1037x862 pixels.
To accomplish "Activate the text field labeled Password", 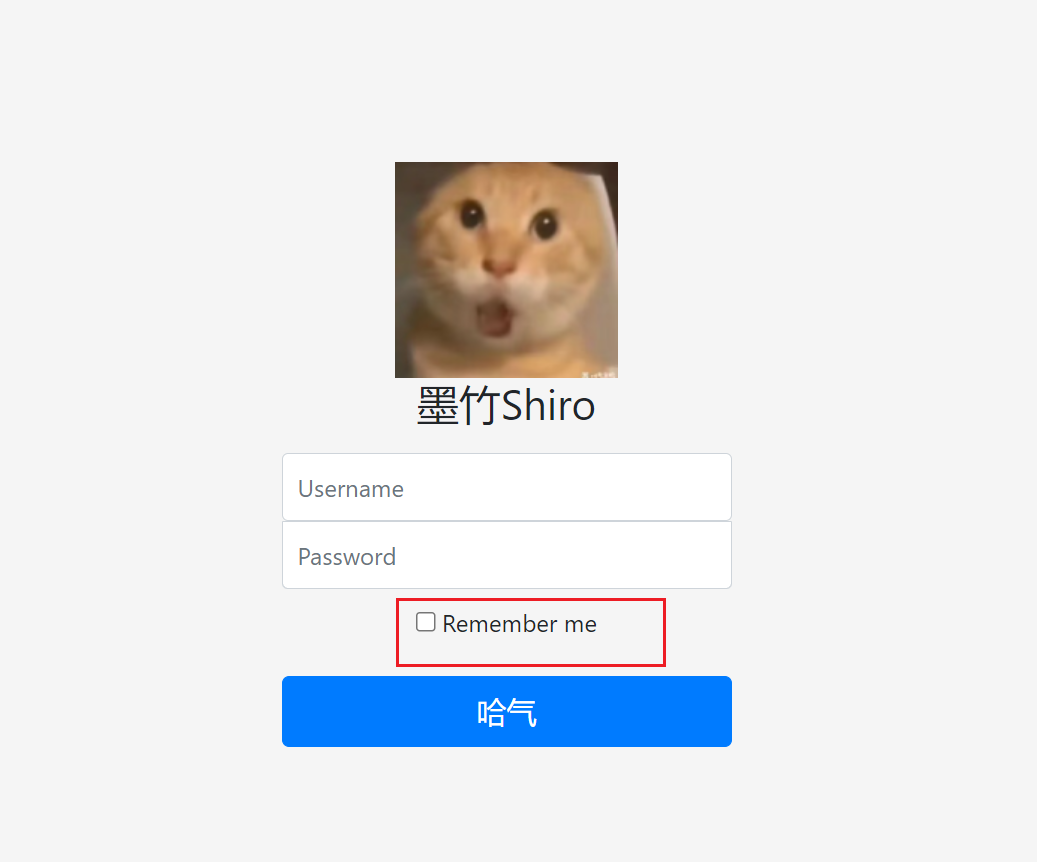I will [507, 555].
